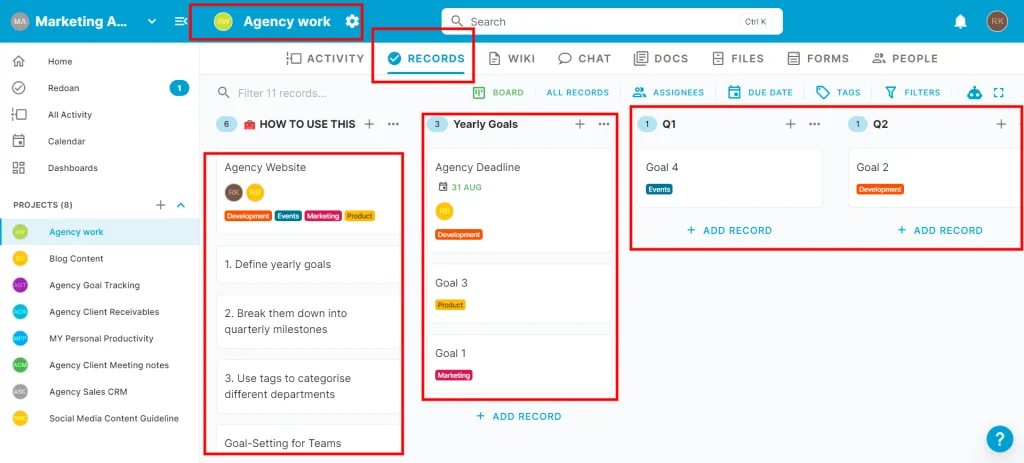Screen dimensions: 1024x463
Task: Switch to the Chat tab
Action: (x=585, y=59)
